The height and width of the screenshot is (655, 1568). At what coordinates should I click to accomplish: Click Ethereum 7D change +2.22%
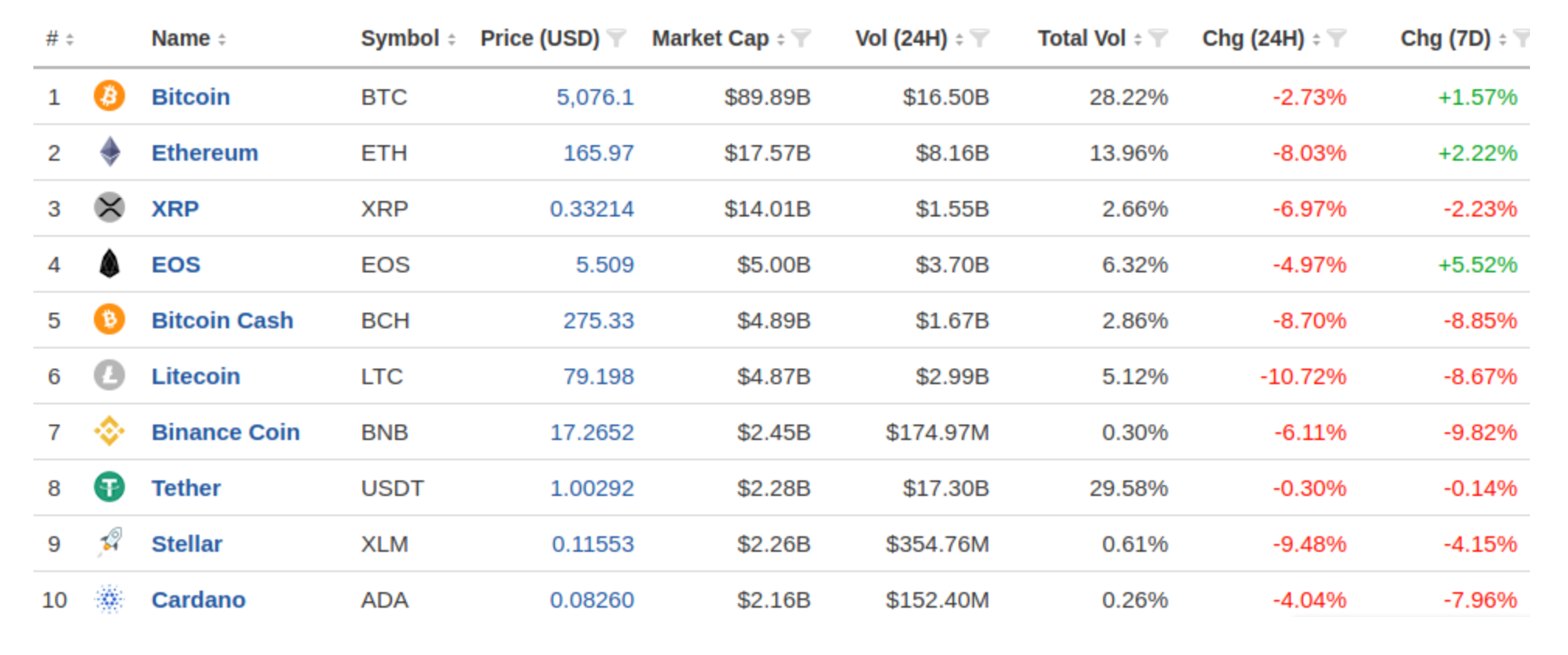1478,153
